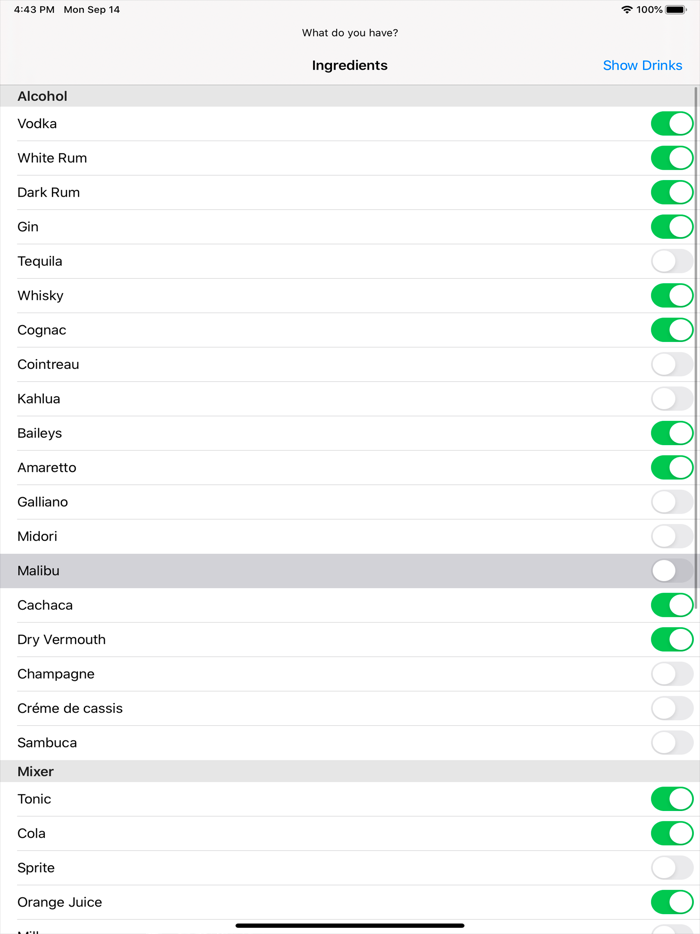This screenshot has width=700, height=934.
Task: Tap the Show Drinks link
Action: pos(643,65)
